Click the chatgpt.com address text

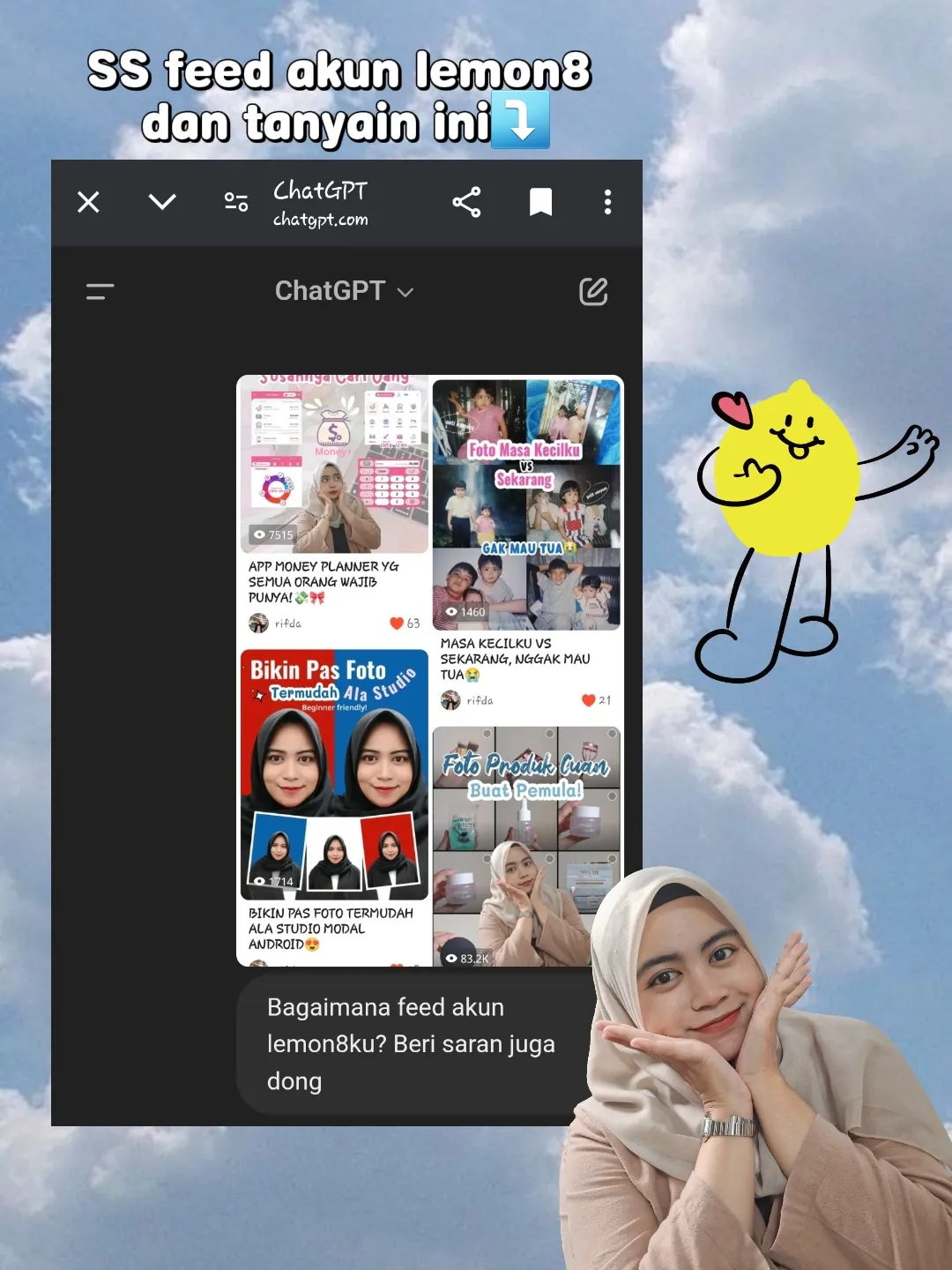click(x=321, y=220)
